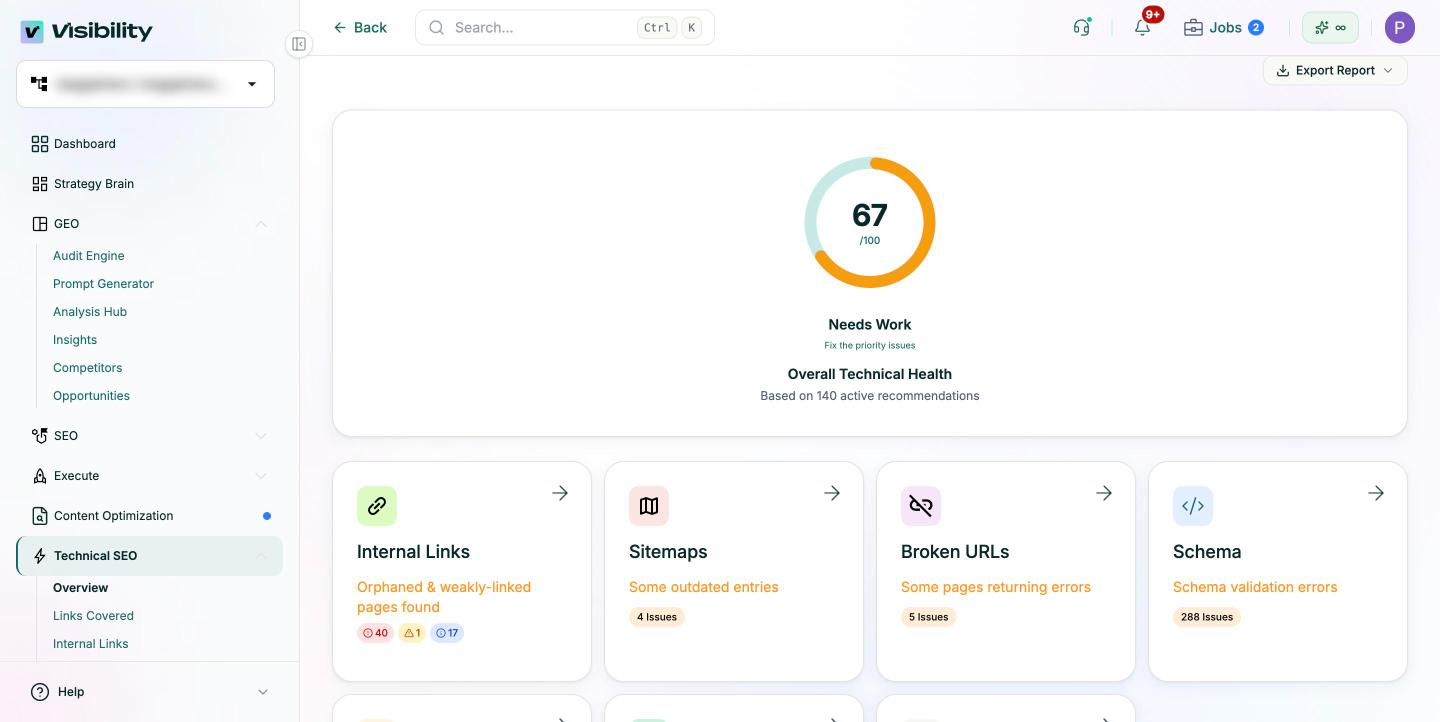The height and width of the screenshot is (722, 1440).
Task: Open Internal Links card arrow
Action: click(x=560, y=493)
